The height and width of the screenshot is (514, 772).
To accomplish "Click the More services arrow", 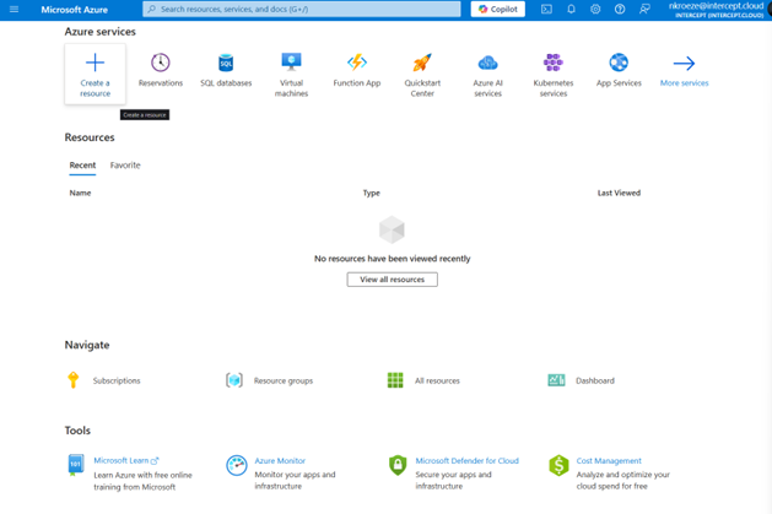I will click(x=684, y=63).
